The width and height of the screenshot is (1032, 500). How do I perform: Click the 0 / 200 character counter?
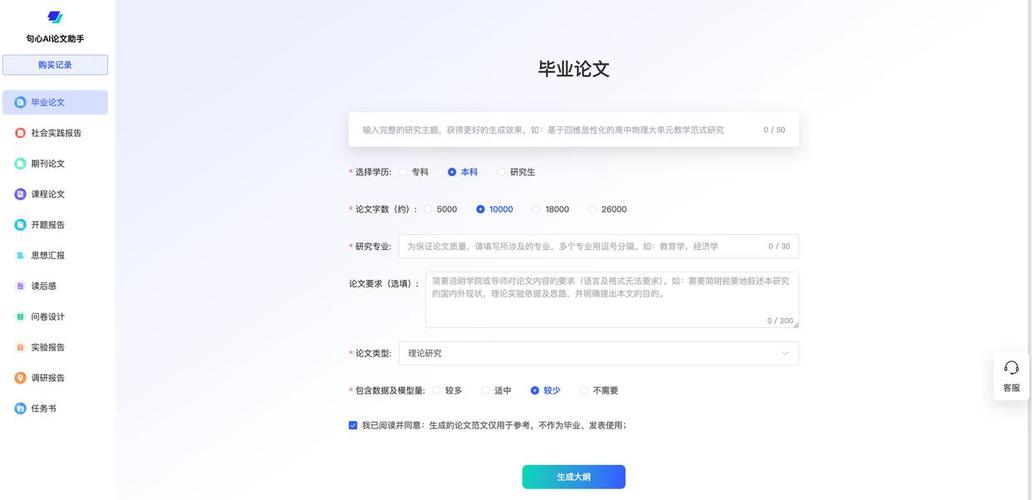(x=780, y=320)
